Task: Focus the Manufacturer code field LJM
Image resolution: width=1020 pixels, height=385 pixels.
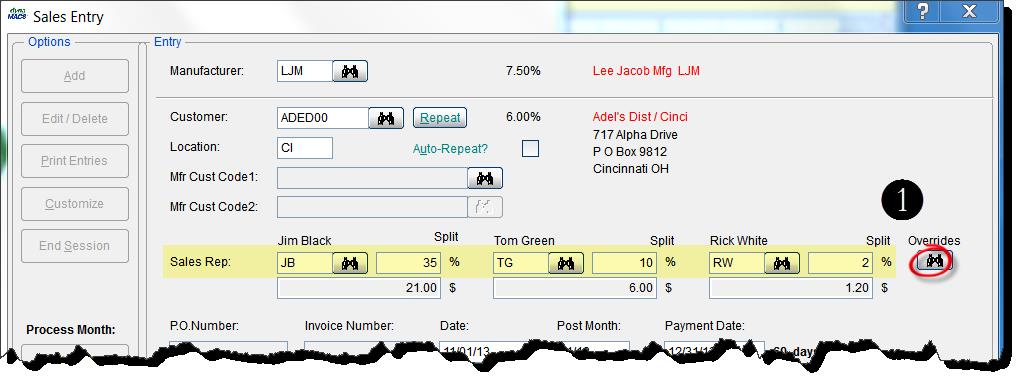Action: click(305, 72)
